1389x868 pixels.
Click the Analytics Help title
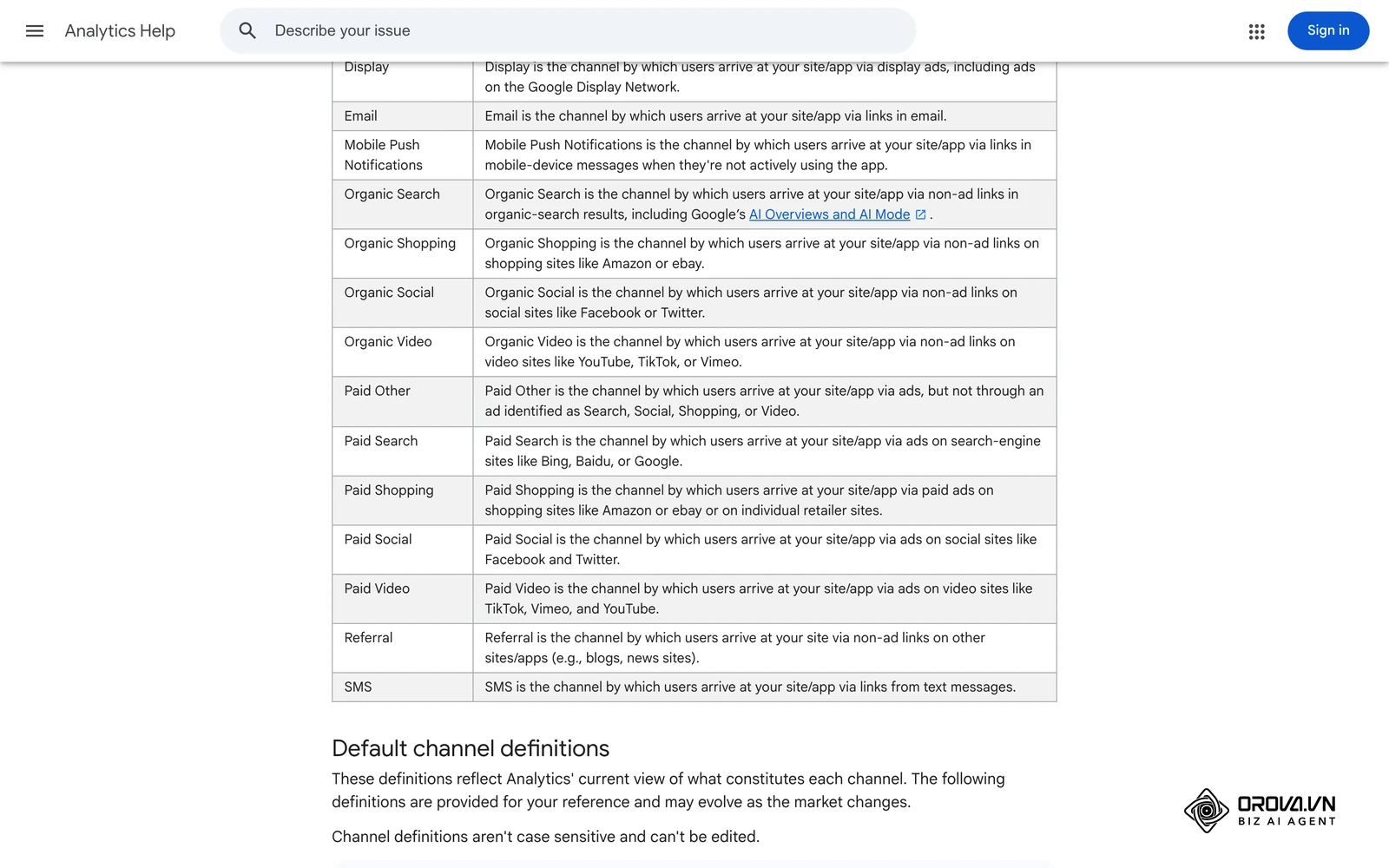pos(120,31)
